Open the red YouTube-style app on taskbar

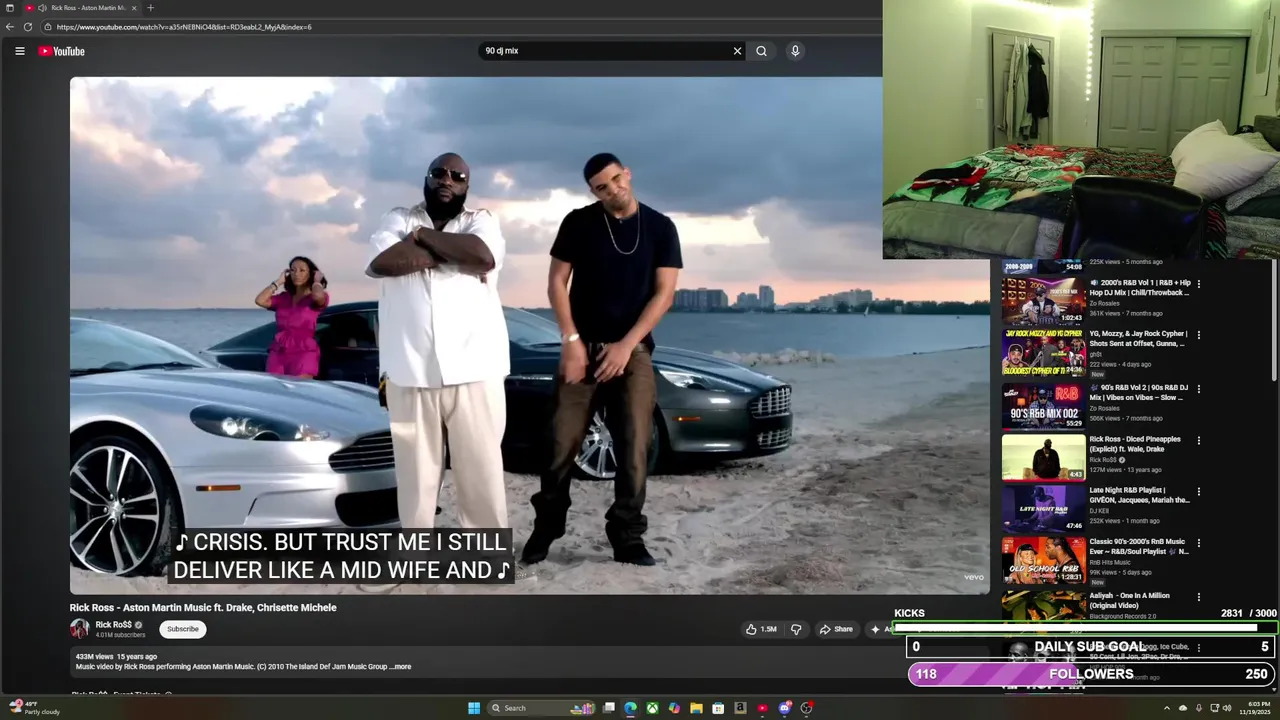[762, 708]
